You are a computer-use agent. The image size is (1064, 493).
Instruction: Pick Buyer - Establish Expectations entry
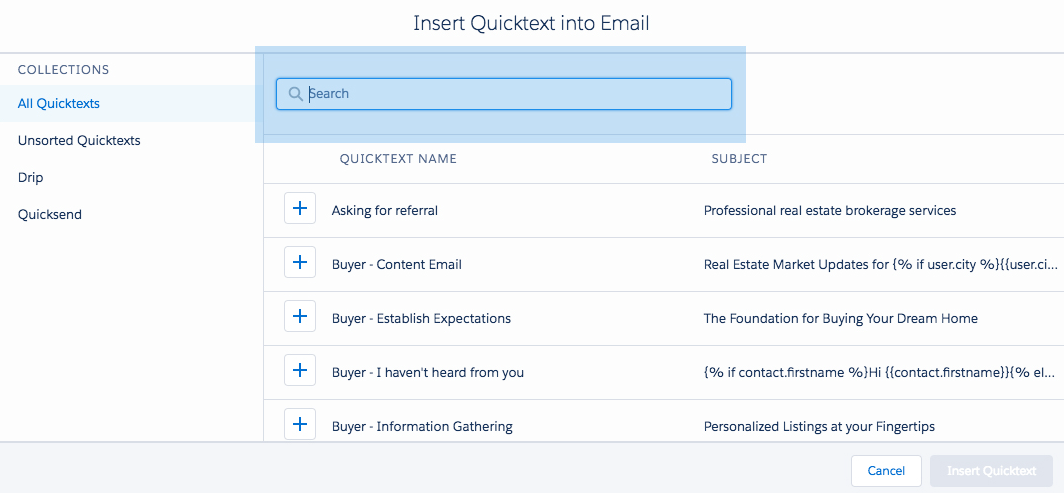click(421, 319)
